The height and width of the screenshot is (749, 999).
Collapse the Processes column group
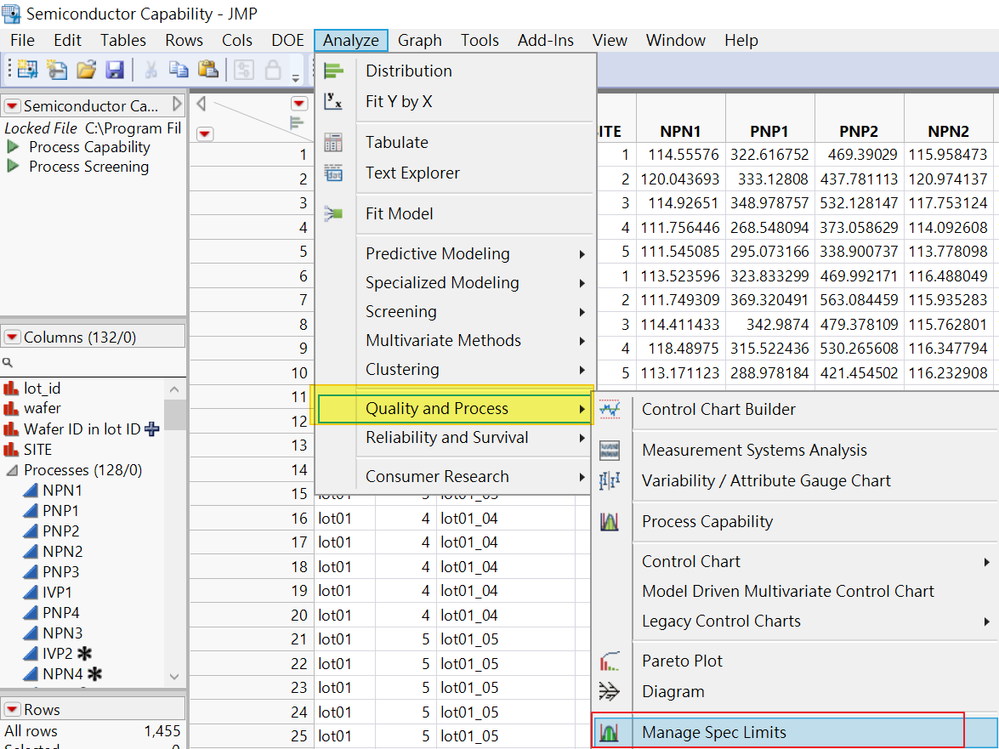click(12, 470)
